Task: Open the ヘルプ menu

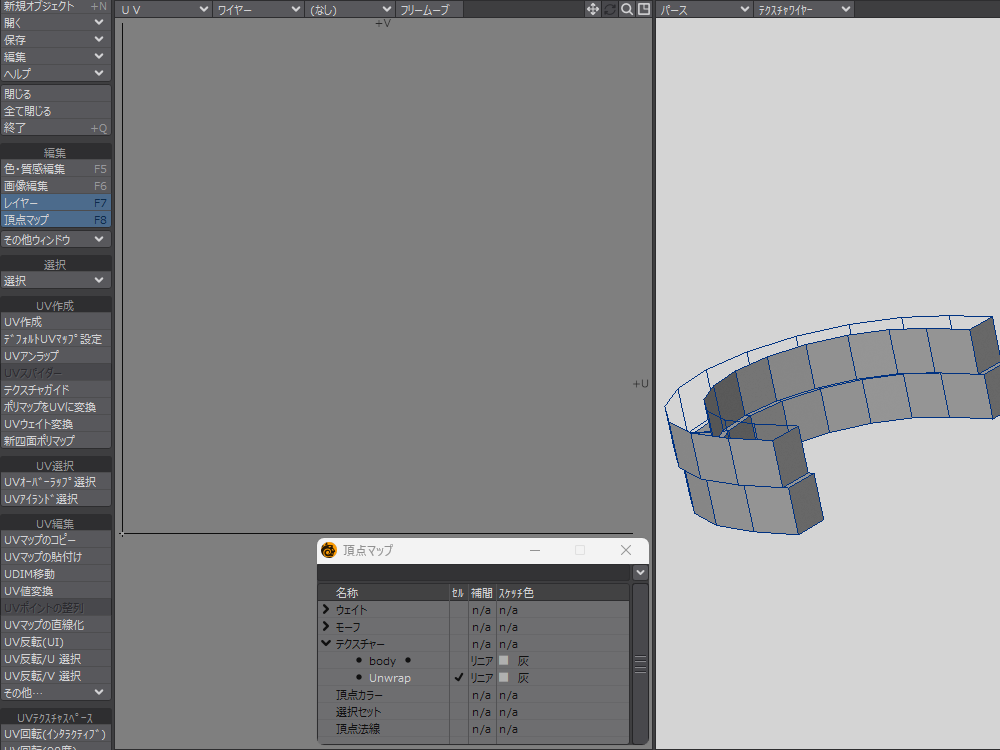Action: pyautogui.click(x=55, y=73)
